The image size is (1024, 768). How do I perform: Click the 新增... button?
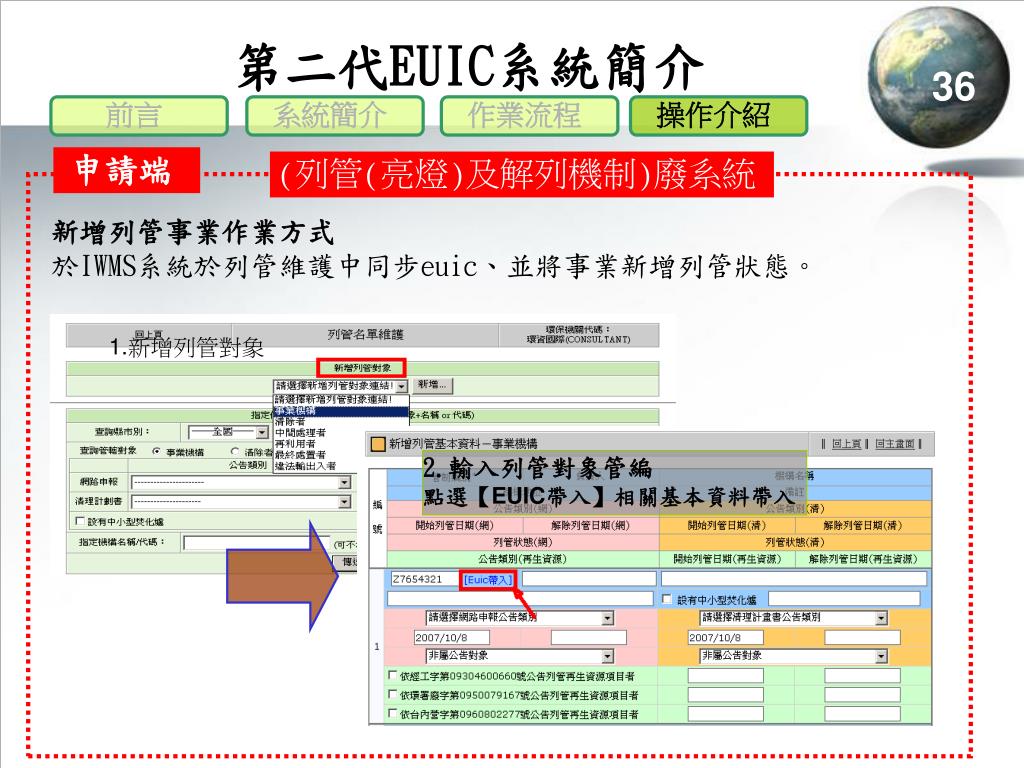coord(432,385)
